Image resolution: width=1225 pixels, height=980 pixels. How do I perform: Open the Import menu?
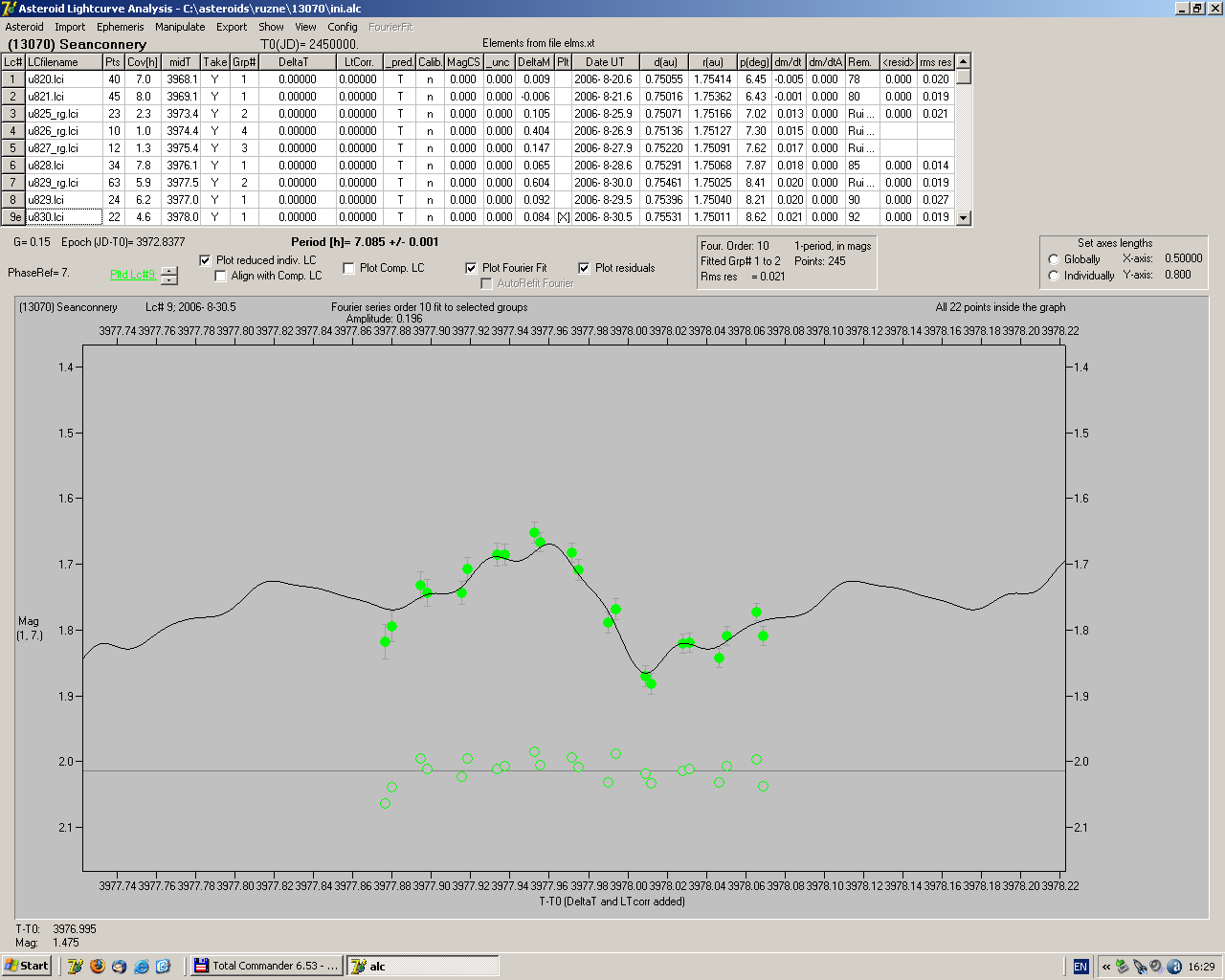pyautogui.click(x=70, y=27)
